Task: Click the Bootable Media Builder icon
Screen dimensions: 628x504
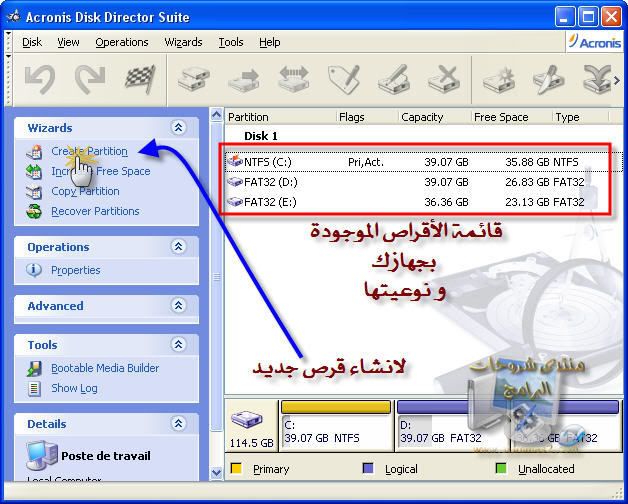Action: tap(34, 369)
